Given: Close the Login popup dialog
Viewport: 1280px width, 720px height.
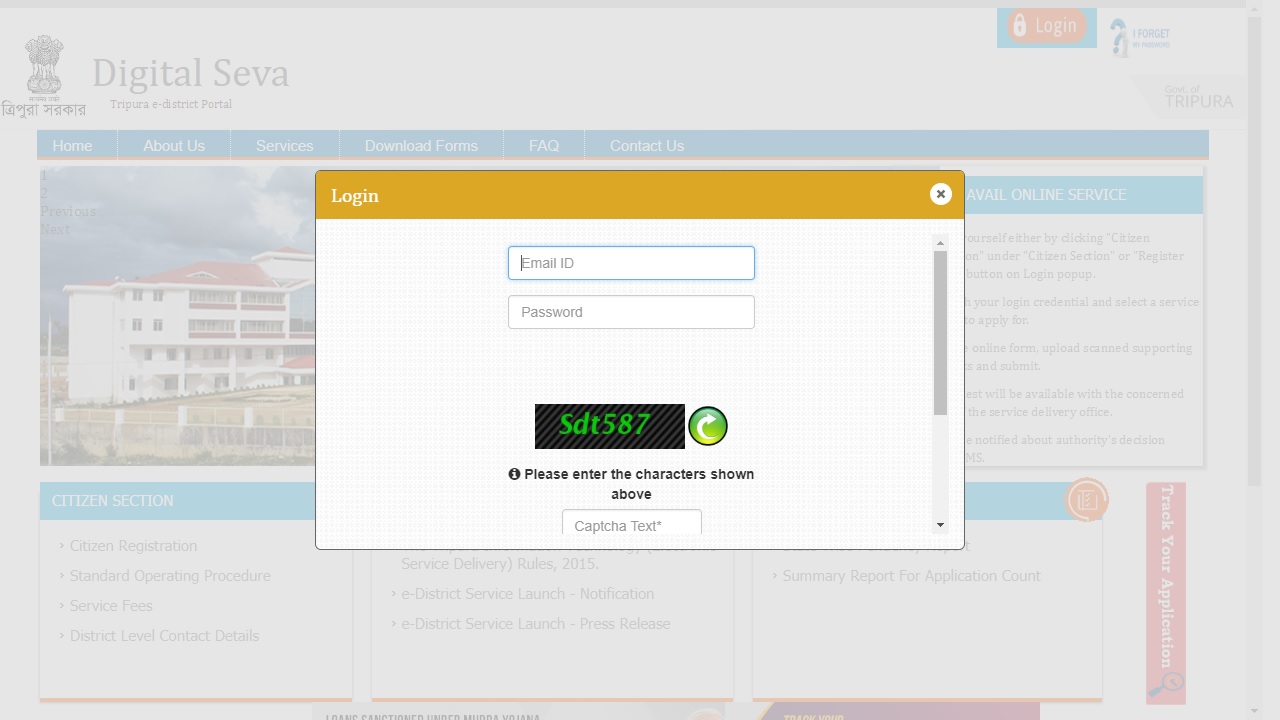Looking at the screenshot, I should point(940,194).
